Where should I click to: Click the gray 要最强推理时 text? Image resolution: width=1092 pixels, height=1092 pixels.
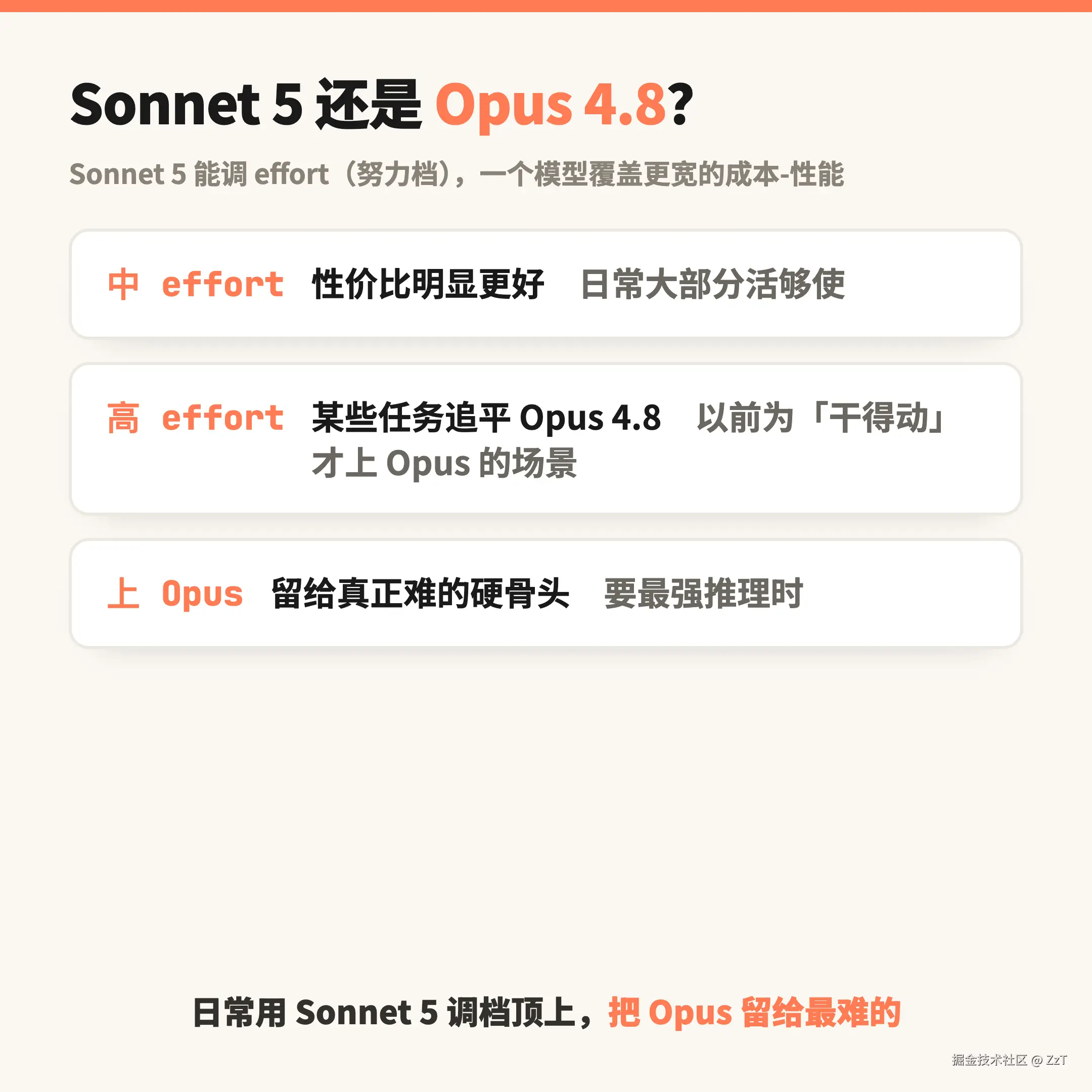point(703,594)
